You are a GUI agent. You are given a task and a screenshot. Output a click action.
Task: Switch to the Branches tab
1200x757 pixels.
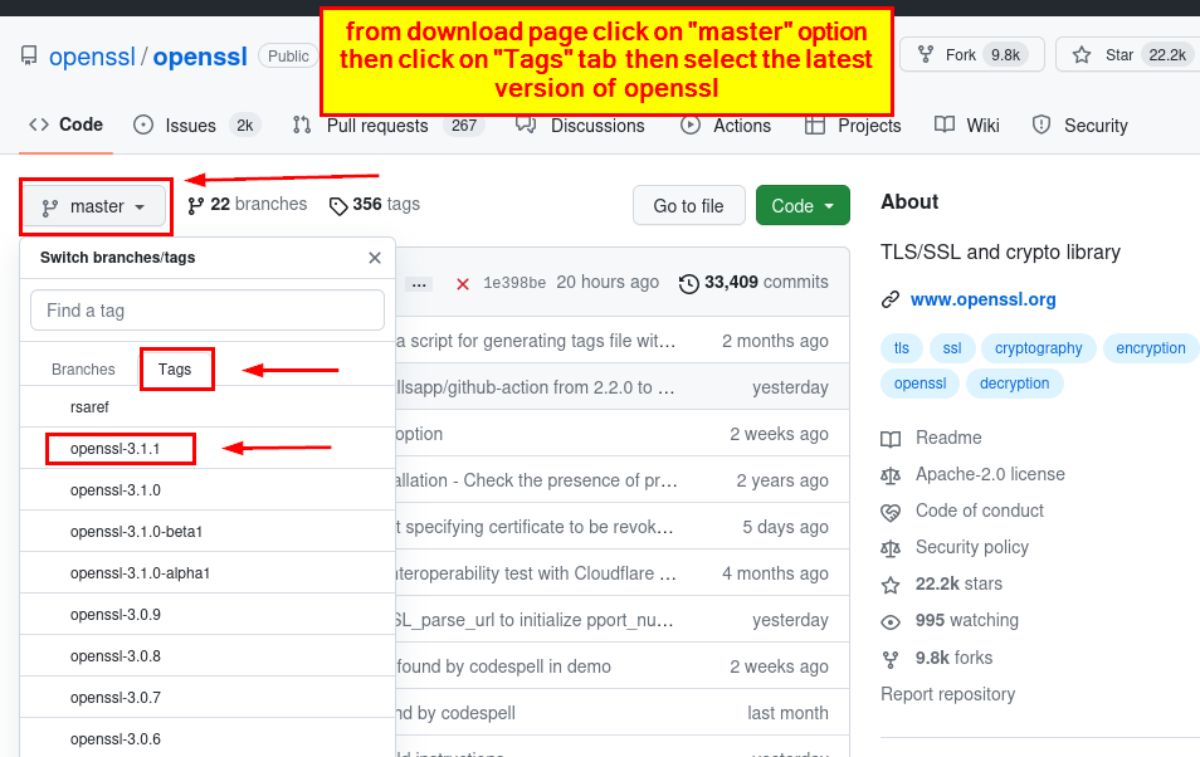[x=83, y=369]
